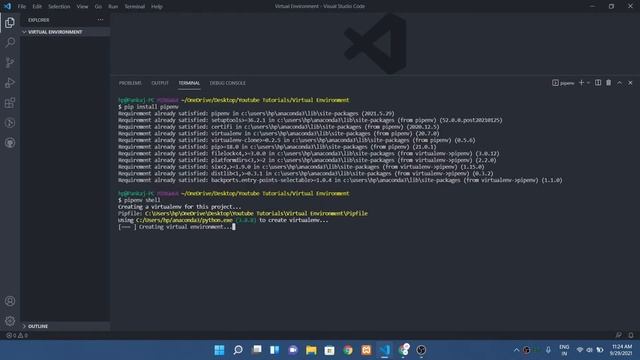Open Widgets from the taskbar

tap(275, 350)
